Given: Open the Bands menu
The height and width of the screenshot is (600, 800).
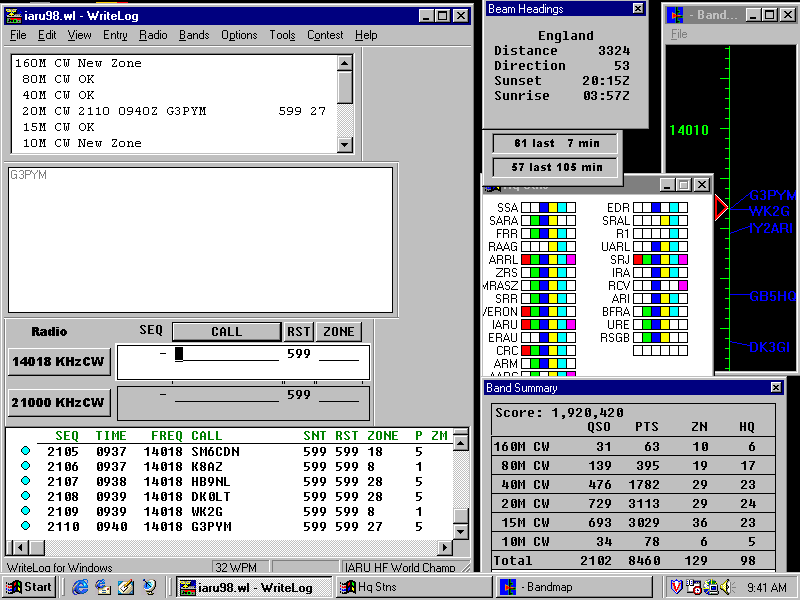Looking at the screenshot, I should click(194, 35).
